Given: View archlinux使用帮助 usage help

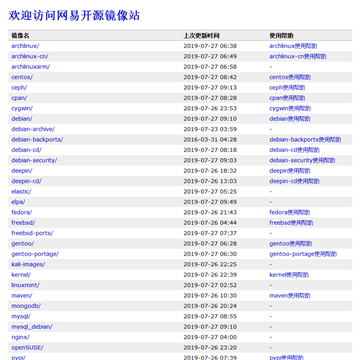Looking at the screenshot, I should coord(293,46).
